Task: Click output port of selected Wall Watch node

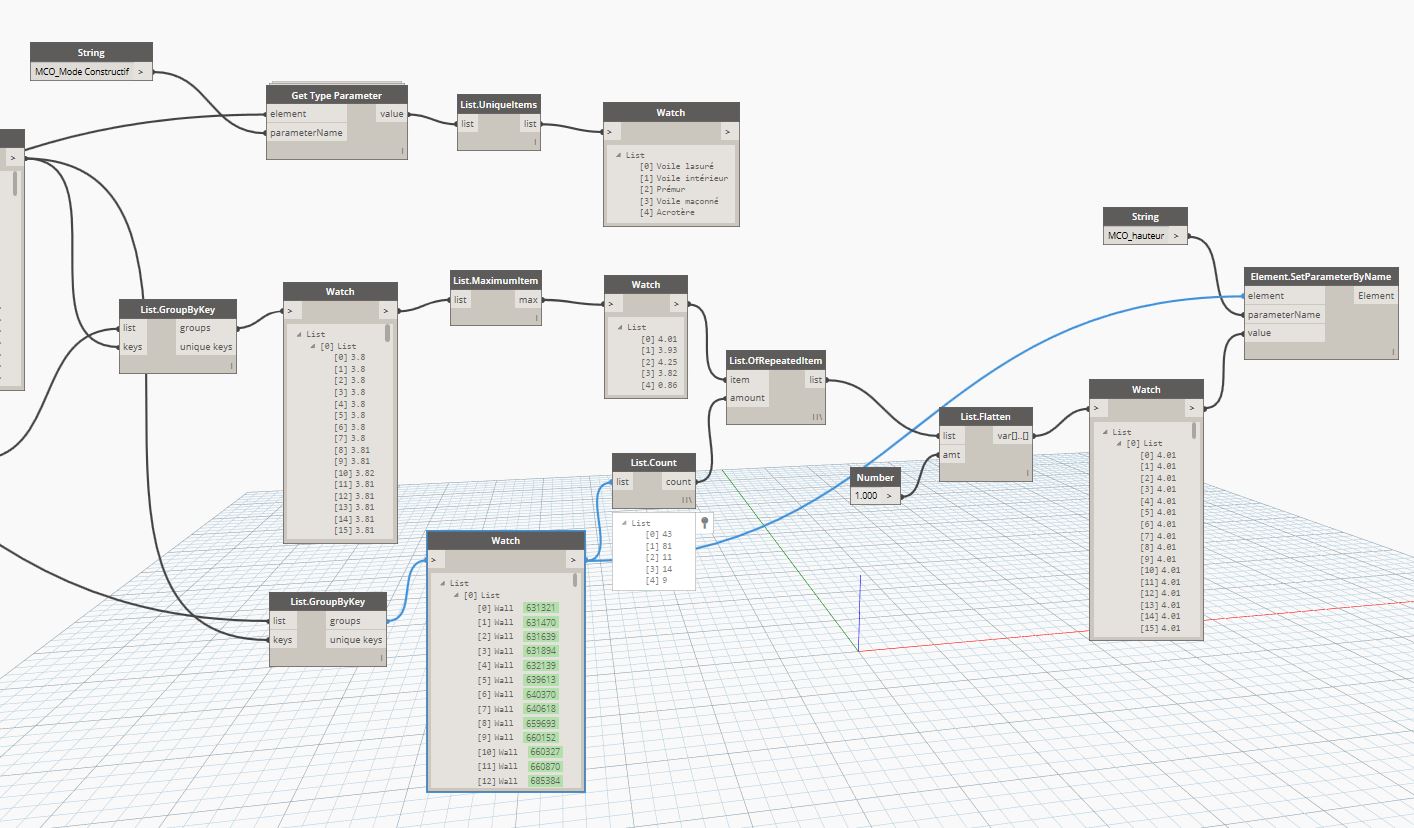Action: (574, 560)
